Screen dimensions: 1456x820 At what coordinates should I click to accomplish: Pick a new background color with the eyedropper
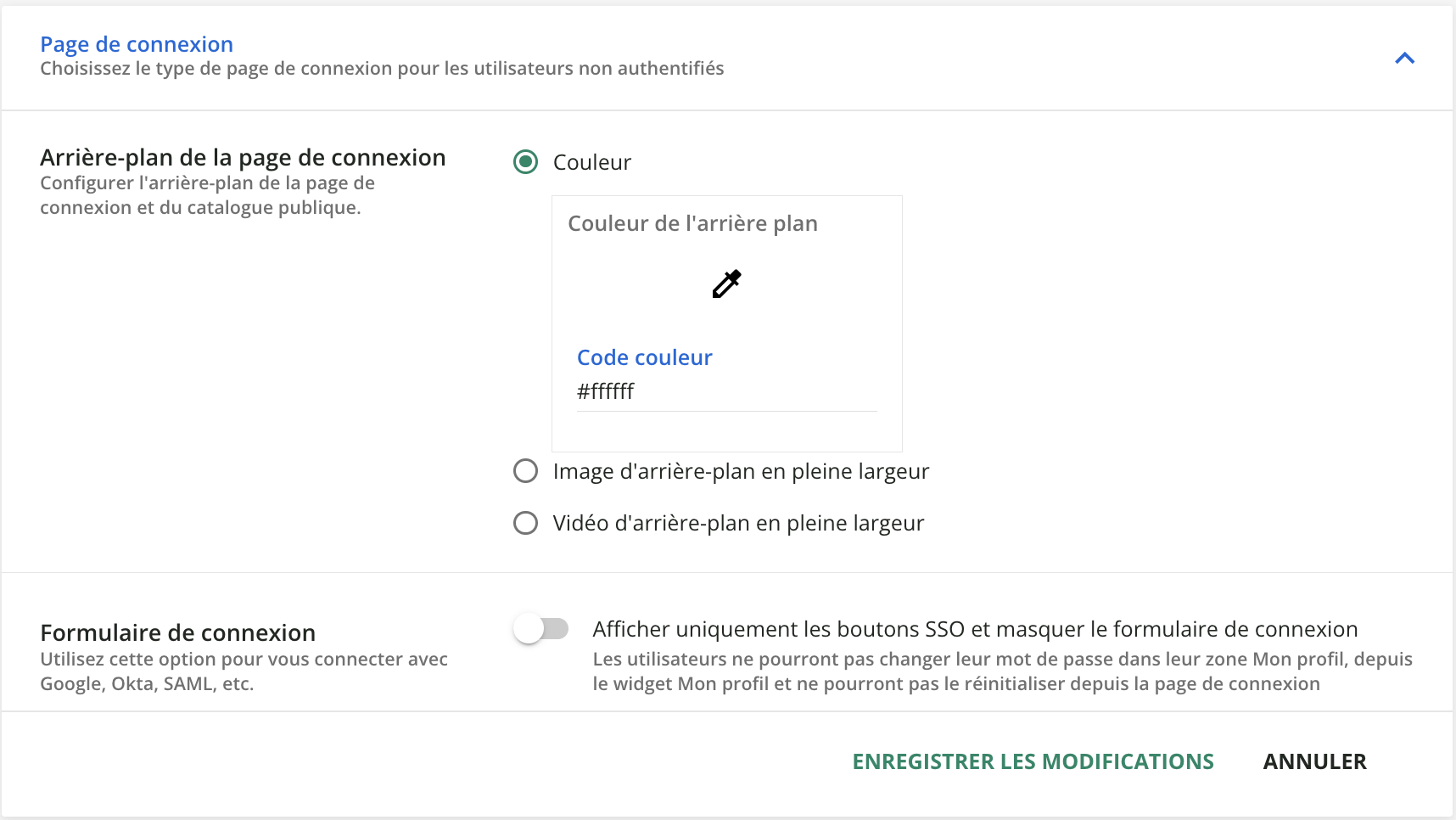[726, 283]
